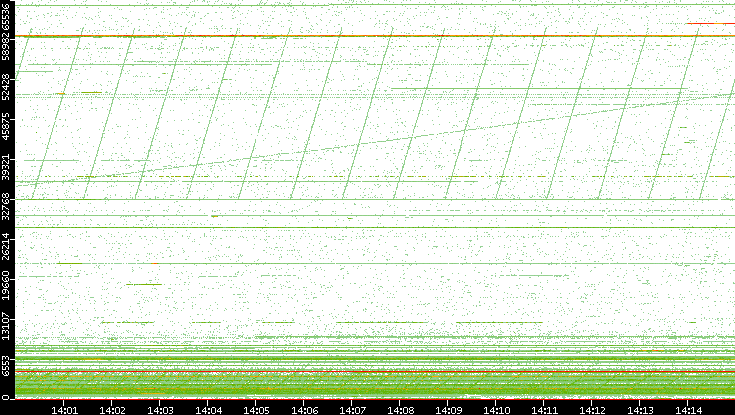Select the 14:08 time axis label
Image resolution: width=735 pixels, height=415 pixels.
(x=401, y=410)
